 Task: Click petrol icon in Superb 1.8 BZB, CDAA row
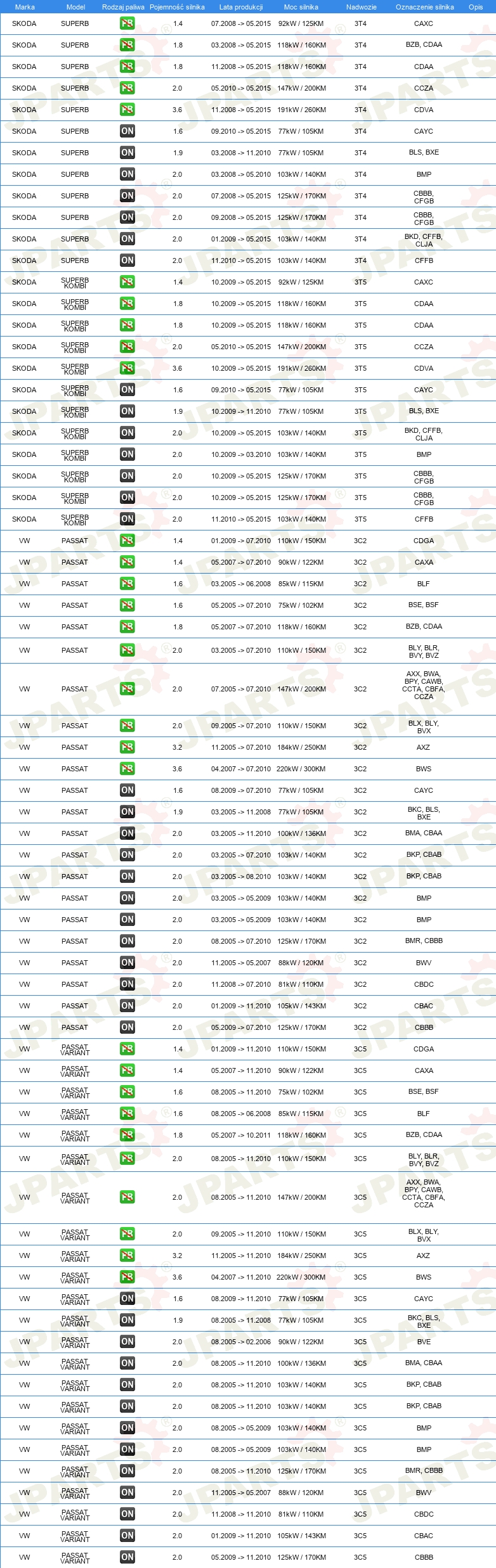point(127,45)
